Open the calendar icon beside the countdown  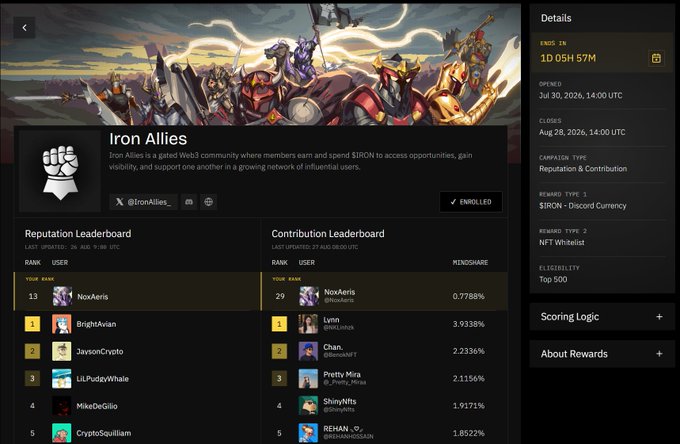coord(656,58)
